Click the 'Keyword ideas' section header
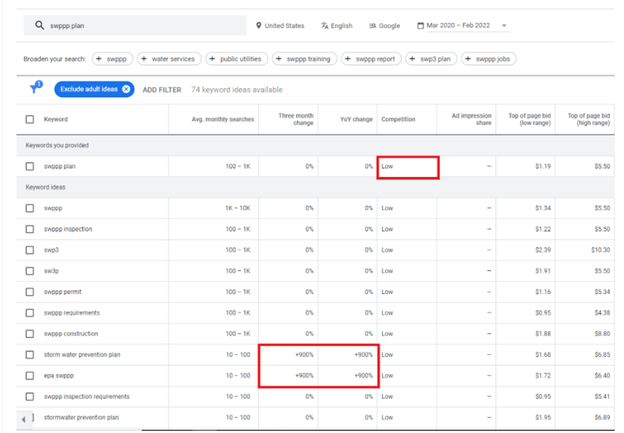This screenshot has height=433, width=624. coord(45,187)
